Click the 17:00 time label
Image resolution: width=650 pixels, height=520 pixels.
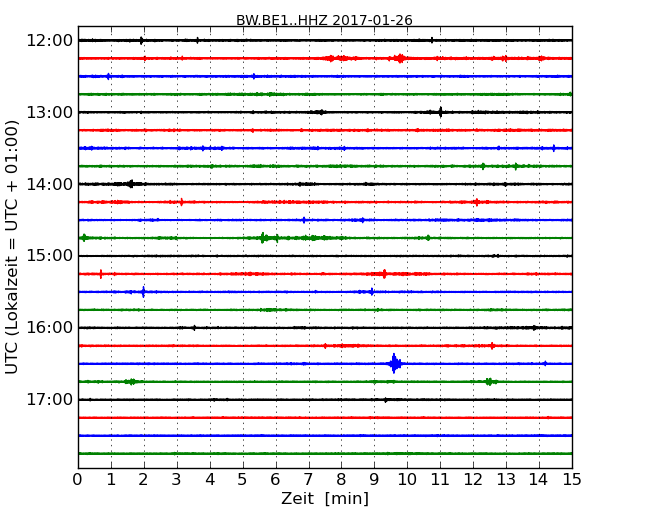coord(49,399)
